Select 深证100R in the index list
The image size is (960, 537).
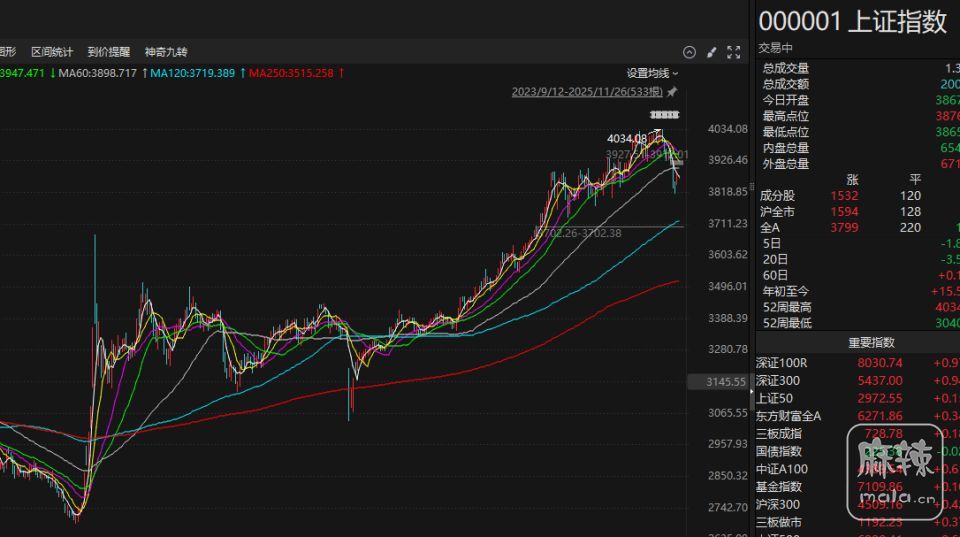coord(781,363)
